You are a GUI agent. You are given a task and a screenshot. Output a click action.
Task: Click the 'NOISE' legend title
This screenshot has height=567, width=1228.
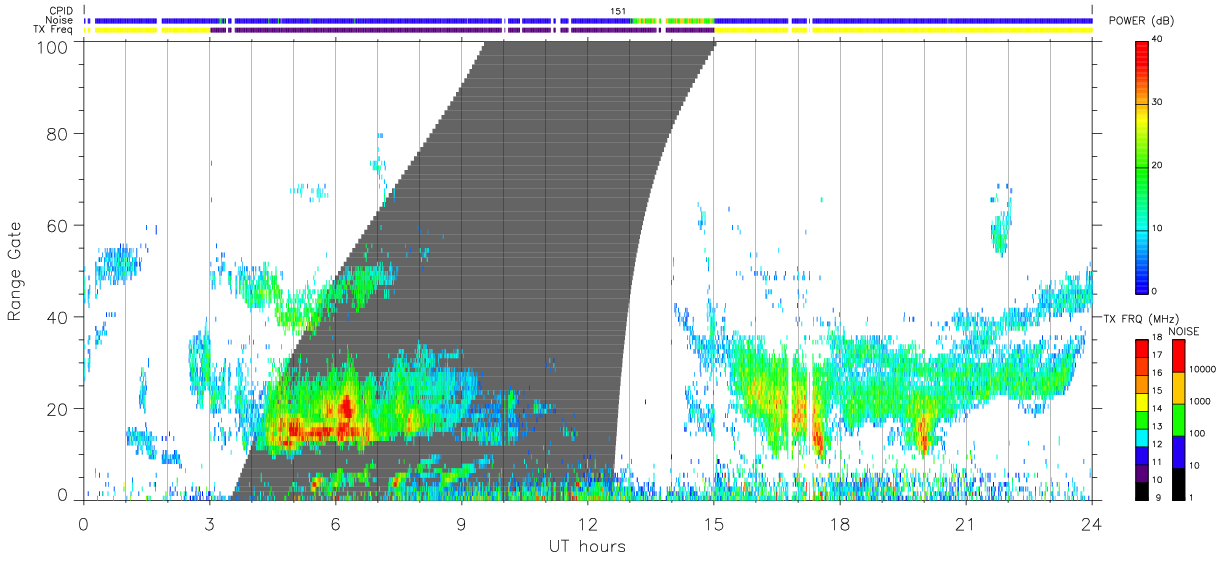pos(1185,331)
